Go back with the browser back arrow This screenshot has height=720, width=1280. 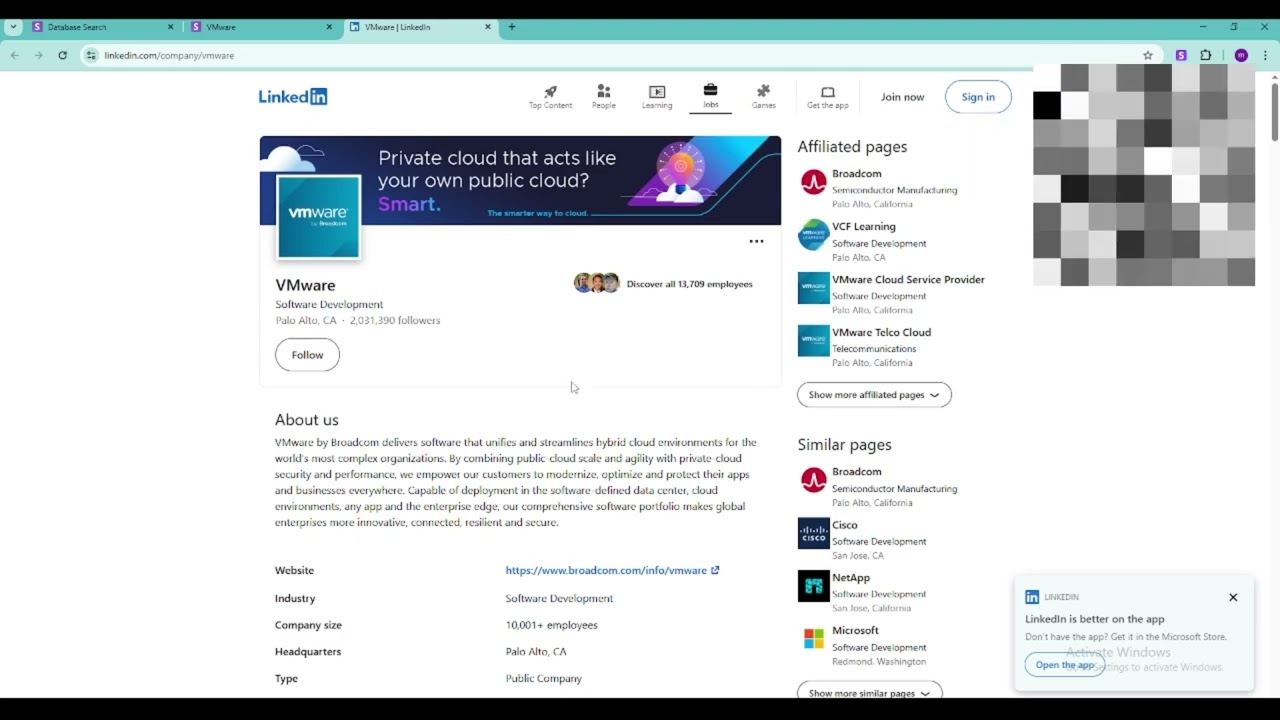pos(15,55)
